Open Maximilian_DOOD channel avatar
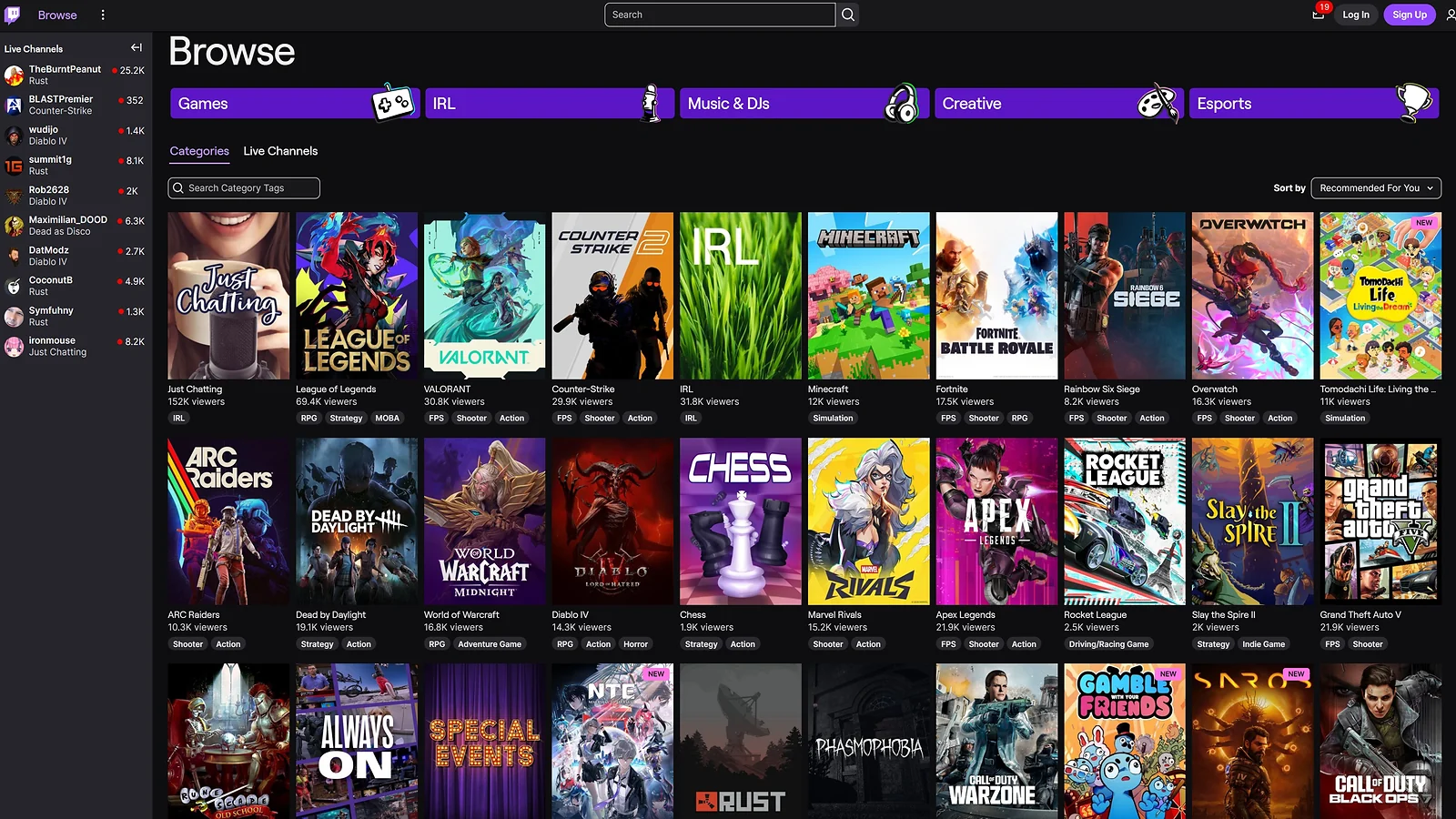Viewport: 1456px width, 819px height. point(14,226)
